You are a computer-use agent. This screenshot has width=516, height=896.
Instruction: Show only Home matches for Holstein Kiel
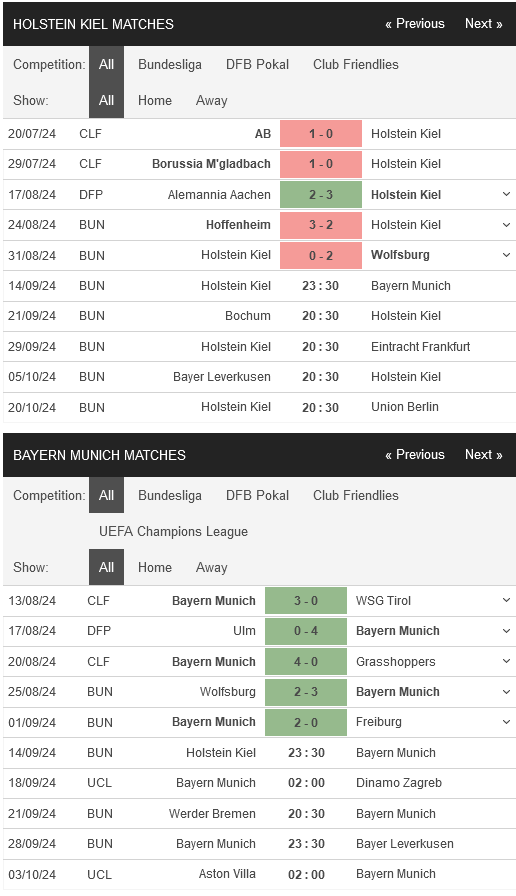155,101
